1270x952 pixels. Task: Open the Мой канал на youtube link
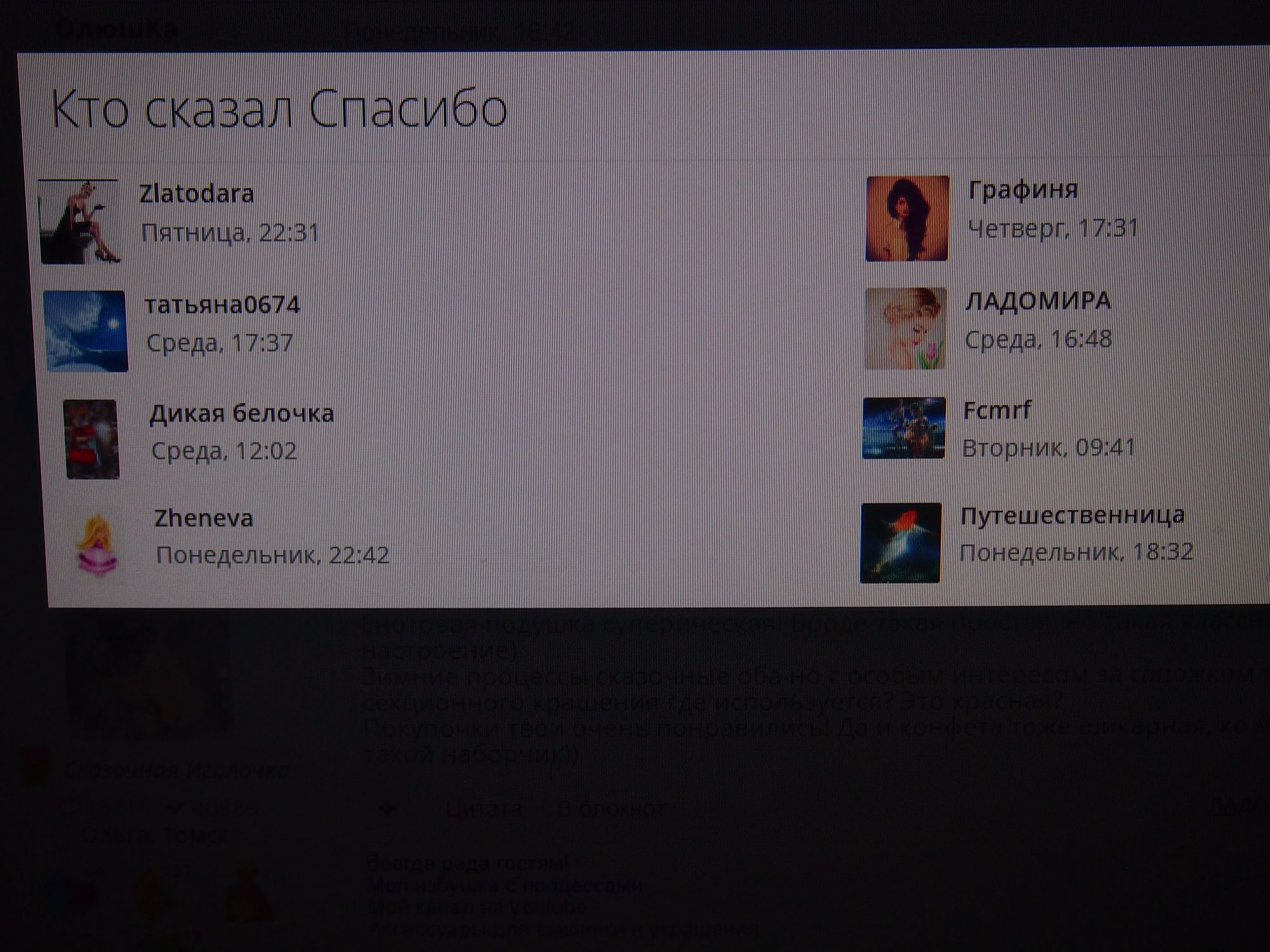pyautogui.click(x=476, y=907)
